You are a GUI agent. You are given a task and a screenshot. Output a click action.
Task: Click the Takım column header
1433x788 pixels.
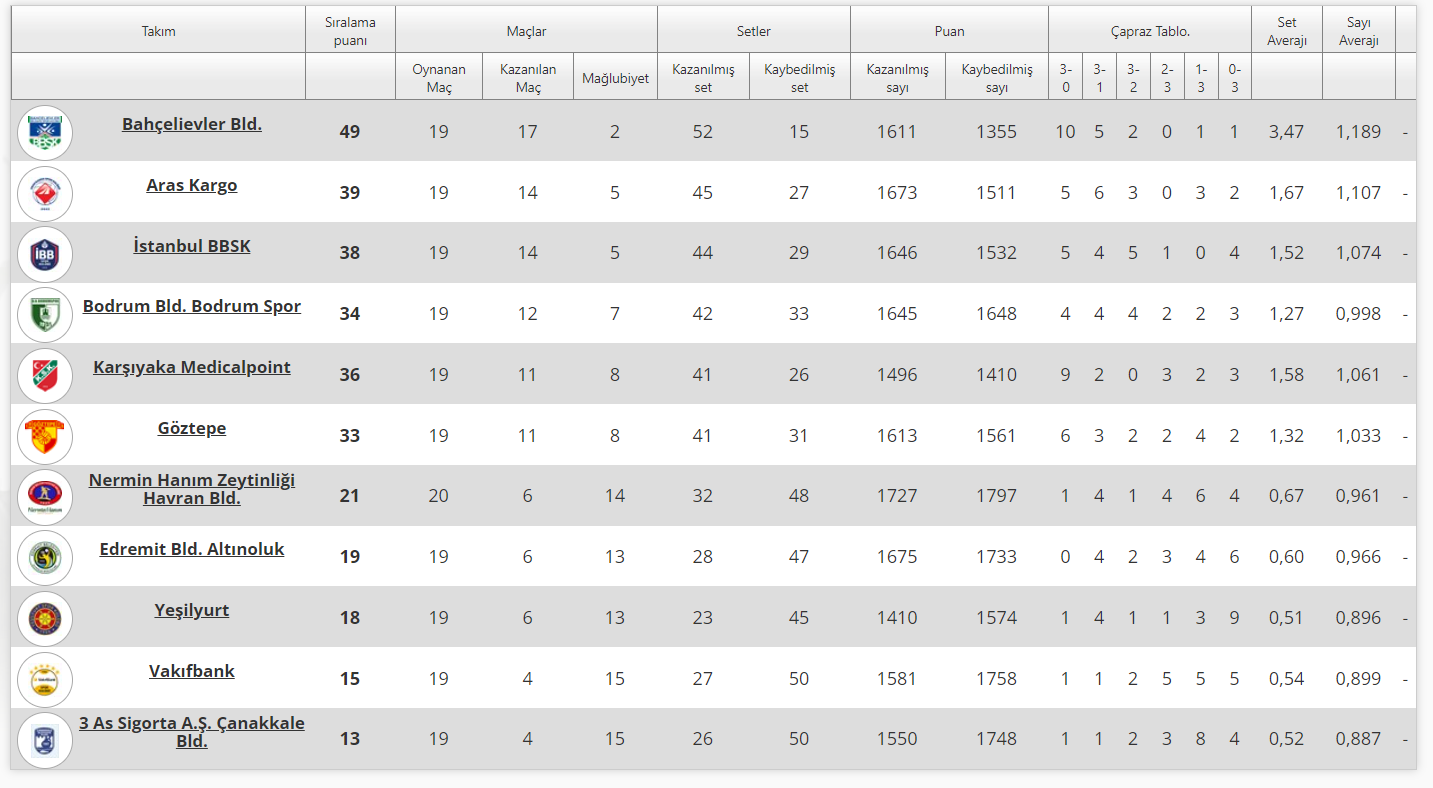tap(158, 31)
